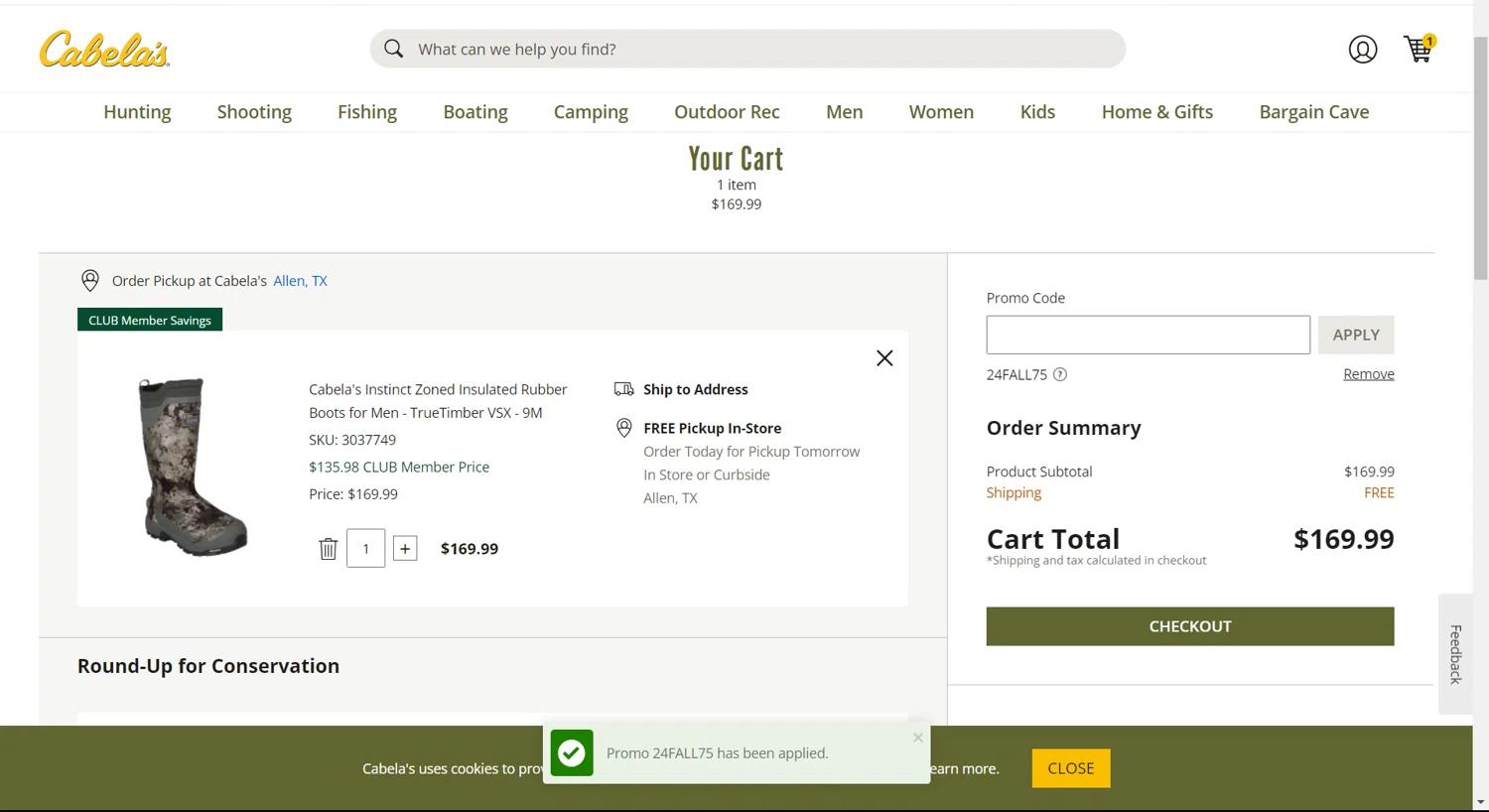This screenshot has width=1489, height=812.
Task: Increase quantity with the plus button
Action: (x=405, y=549)
